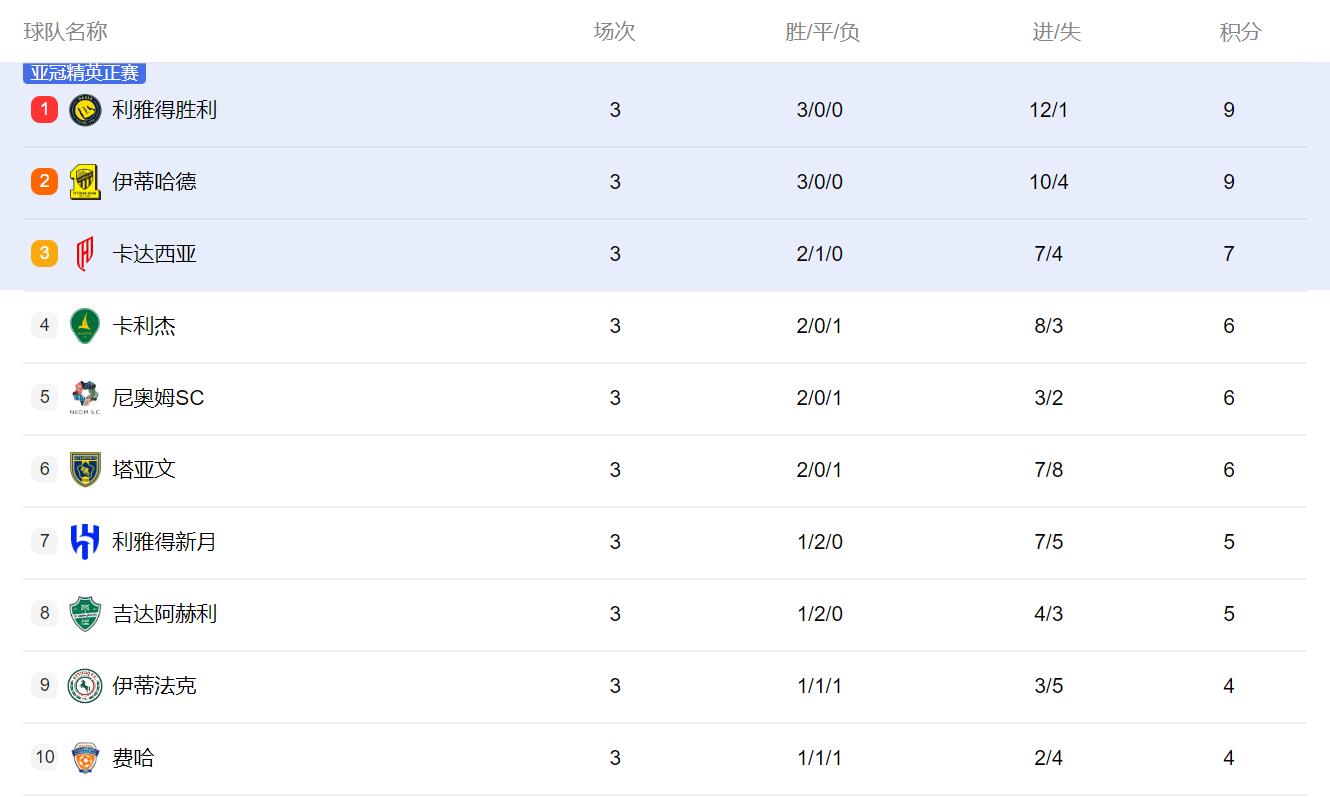Viewport: 1330px width, 797px height.
Task: Click the 伊蒂哈德 team logo
Action: [85, 182]
